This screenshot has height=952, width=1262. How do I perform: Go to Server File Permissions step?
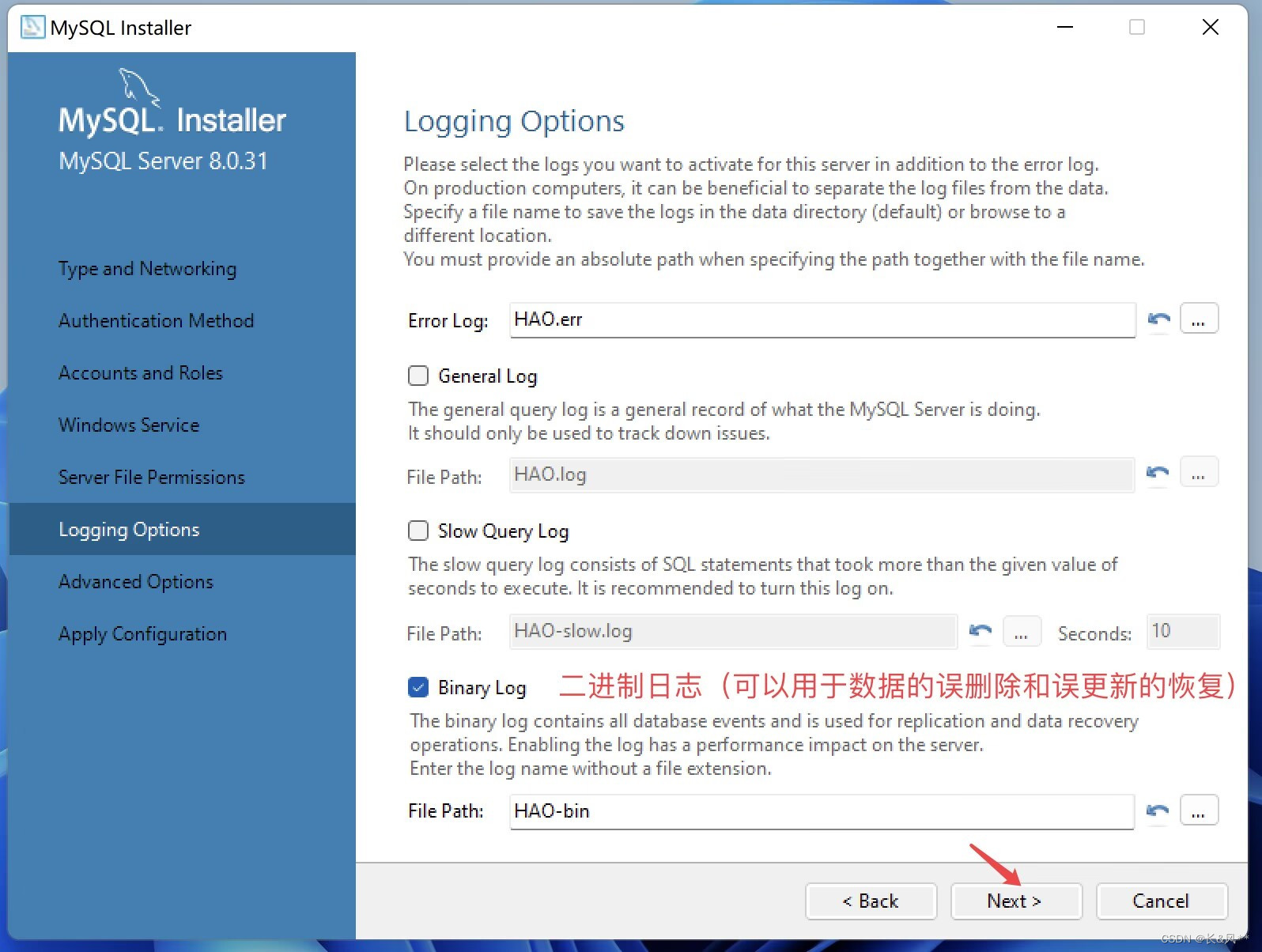[152, 478]
